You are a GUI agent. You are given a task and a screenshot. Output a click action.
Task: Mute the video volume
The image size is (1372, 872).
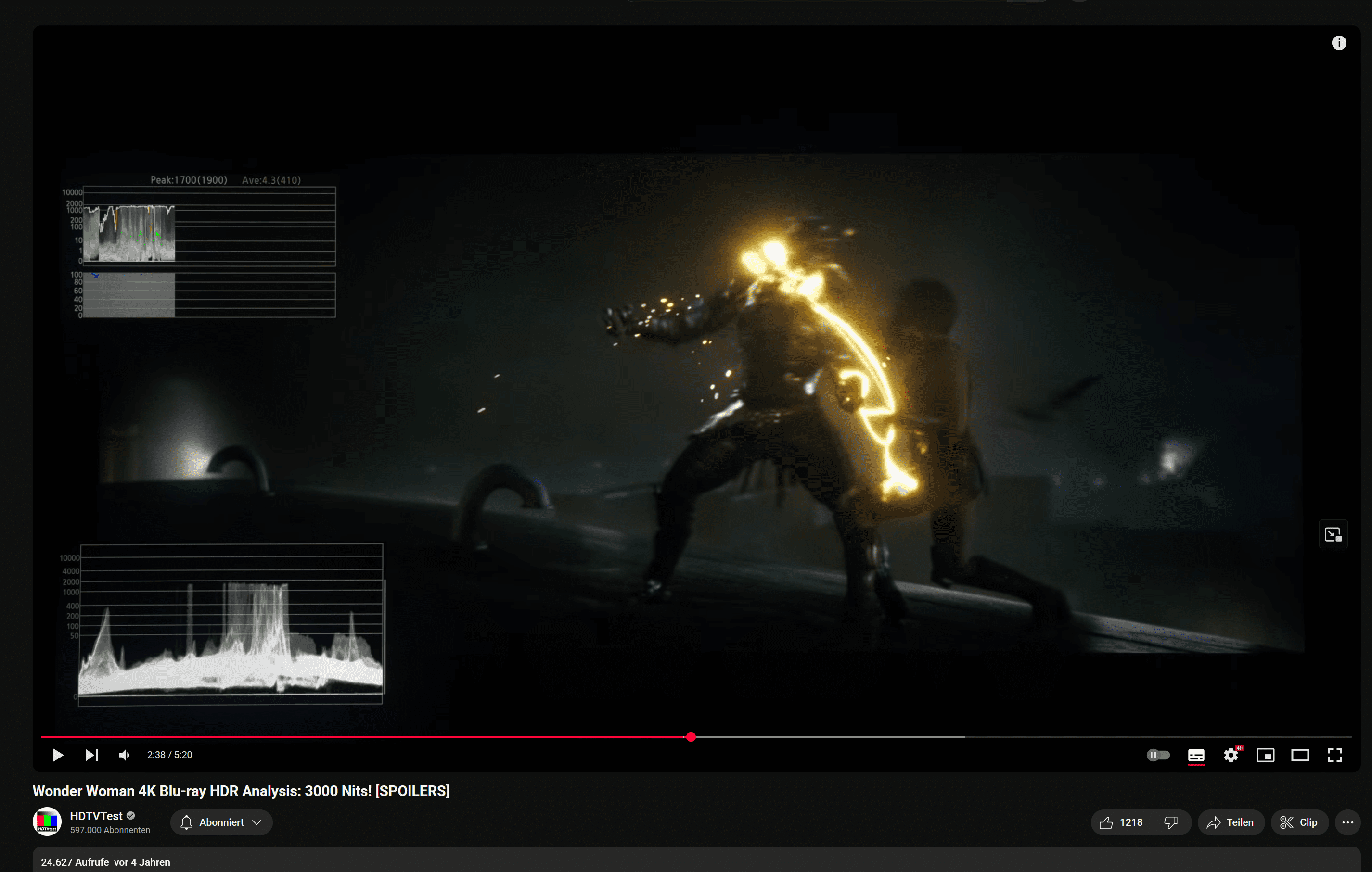point(124,755)
